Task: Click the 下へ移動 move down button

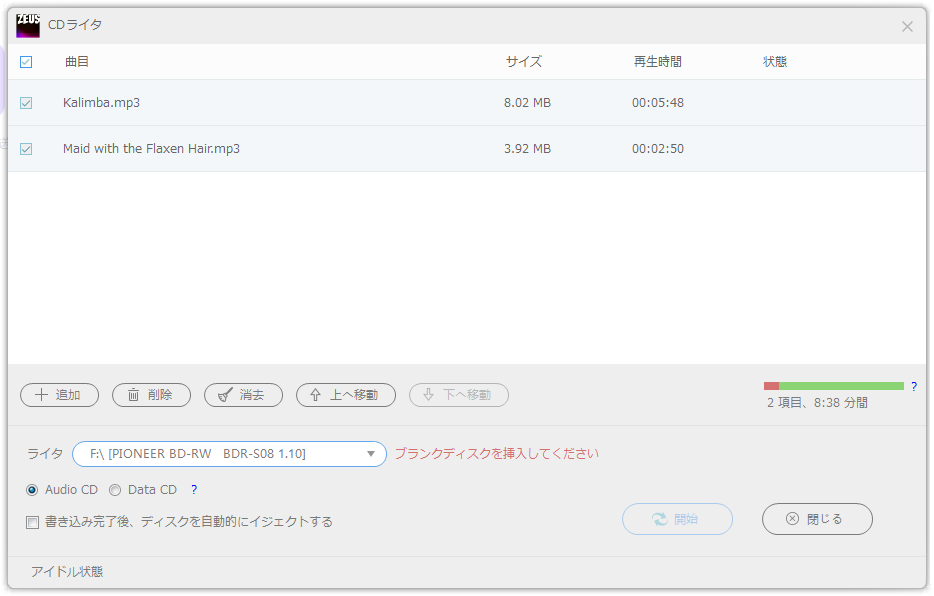Action: [459, 395]
